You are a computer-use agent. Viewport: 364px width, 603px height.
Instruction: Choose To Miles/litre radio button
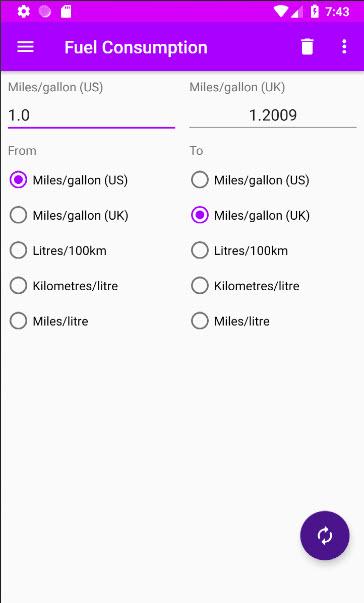(x=230, y=321)
